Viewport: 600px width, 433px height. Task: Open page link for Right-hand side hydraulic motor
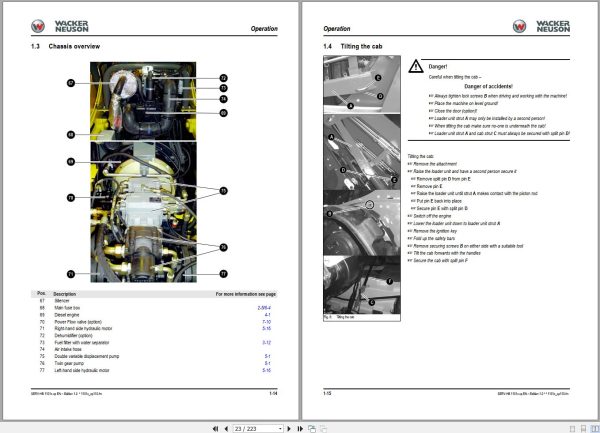(x=266, y=329)
